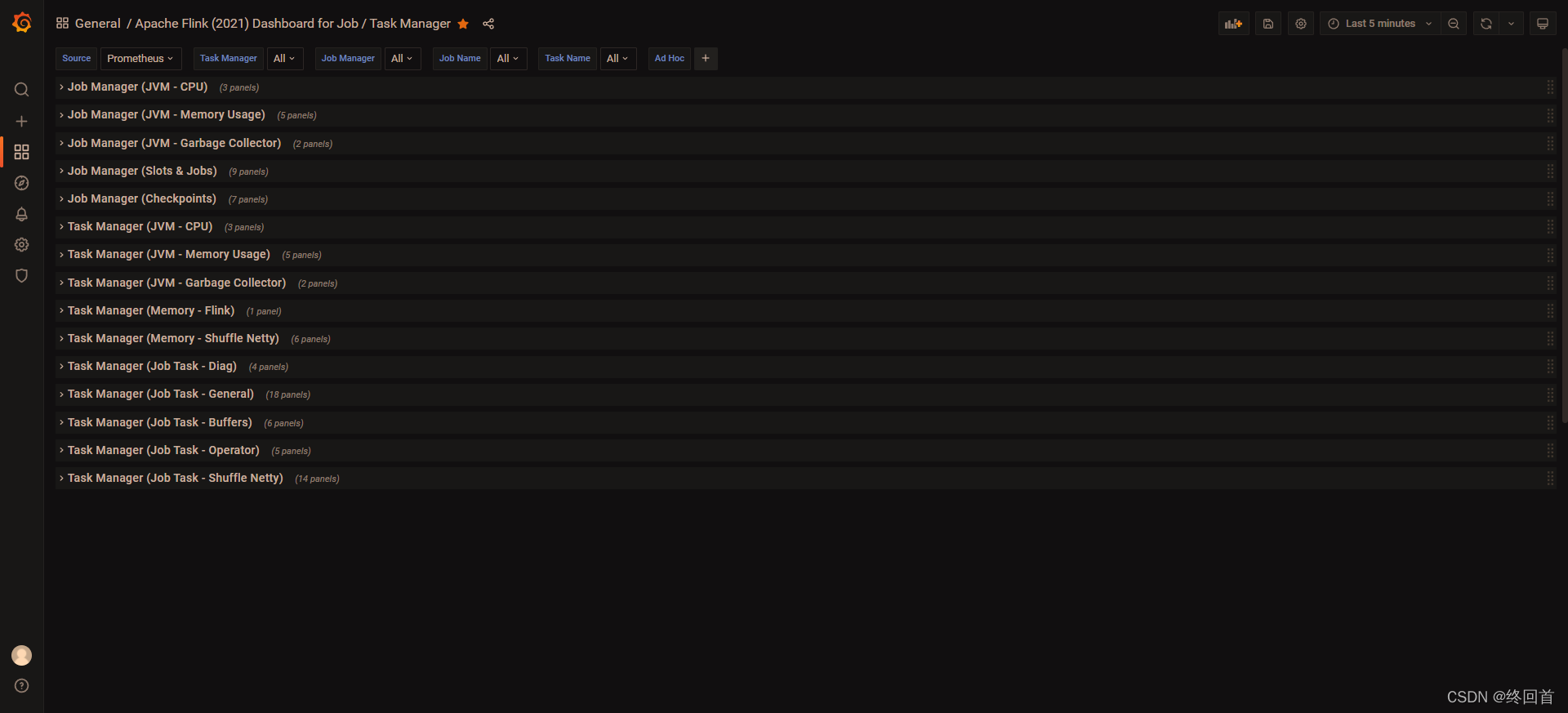Screen dimensions: 1568x713
Task: Open the Alerting bell icon
Action: coord(22,214)
